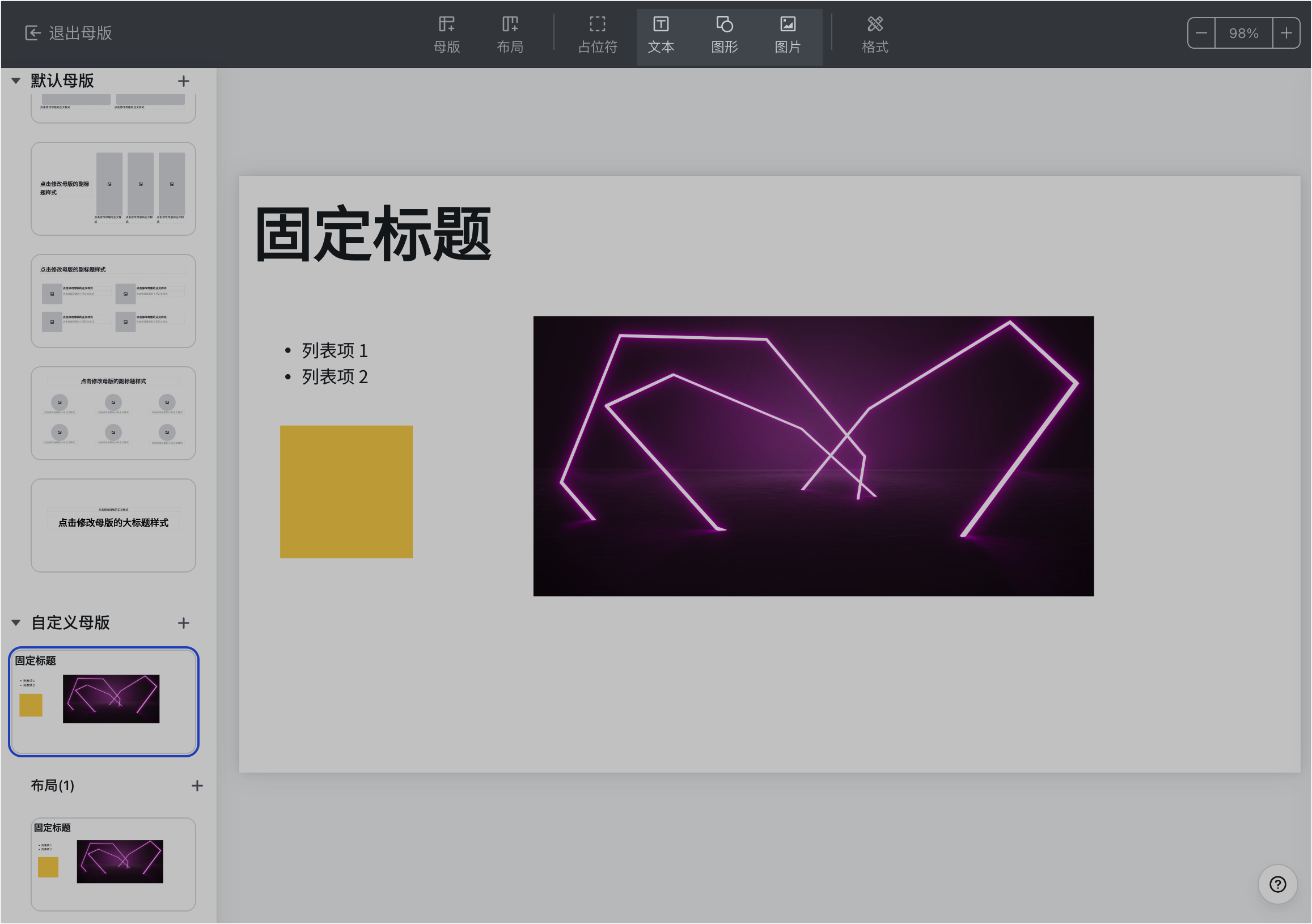Select the three-column image layout thumbnail
Viewport: 1312px width, 924px height.
point(113,189)
